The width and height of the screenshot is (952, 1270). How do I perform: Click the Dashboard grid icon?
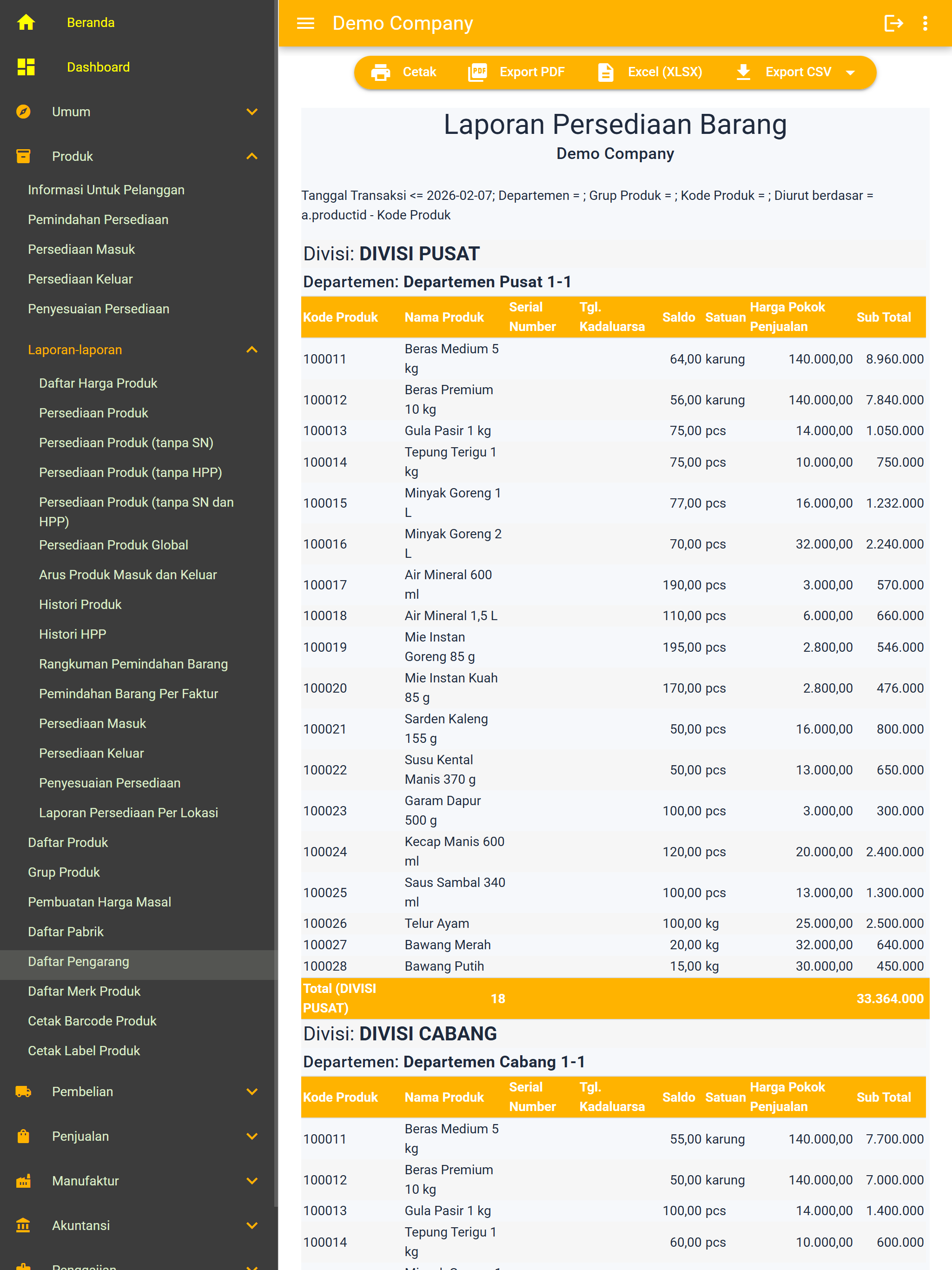coord(26,67)
